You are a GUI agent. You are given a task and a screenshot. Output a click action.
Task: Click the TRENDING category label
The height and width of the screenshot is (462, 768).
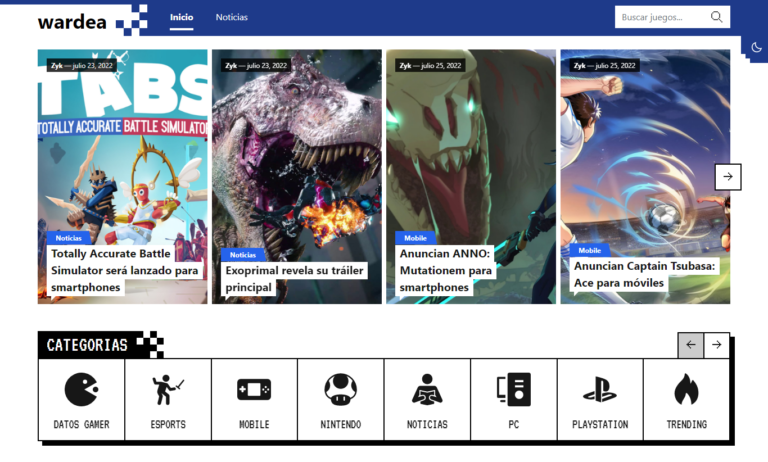click(686, 424)
